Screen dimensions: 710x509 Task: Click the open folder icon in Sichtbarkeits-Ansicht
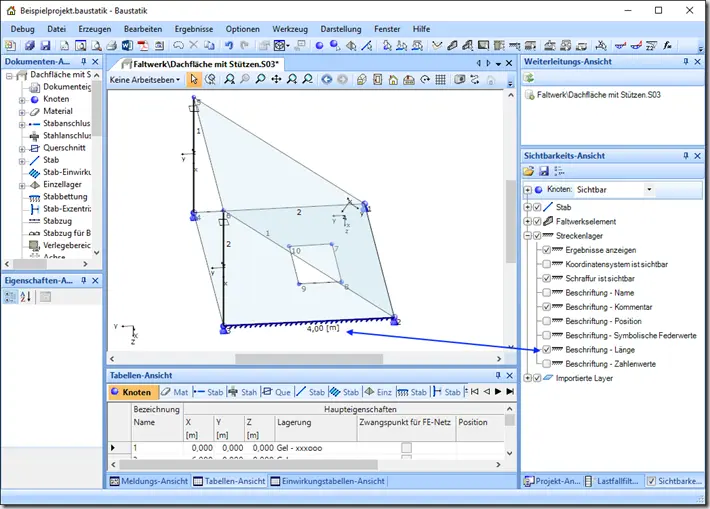pyautogui.click(x=529, y=171)
